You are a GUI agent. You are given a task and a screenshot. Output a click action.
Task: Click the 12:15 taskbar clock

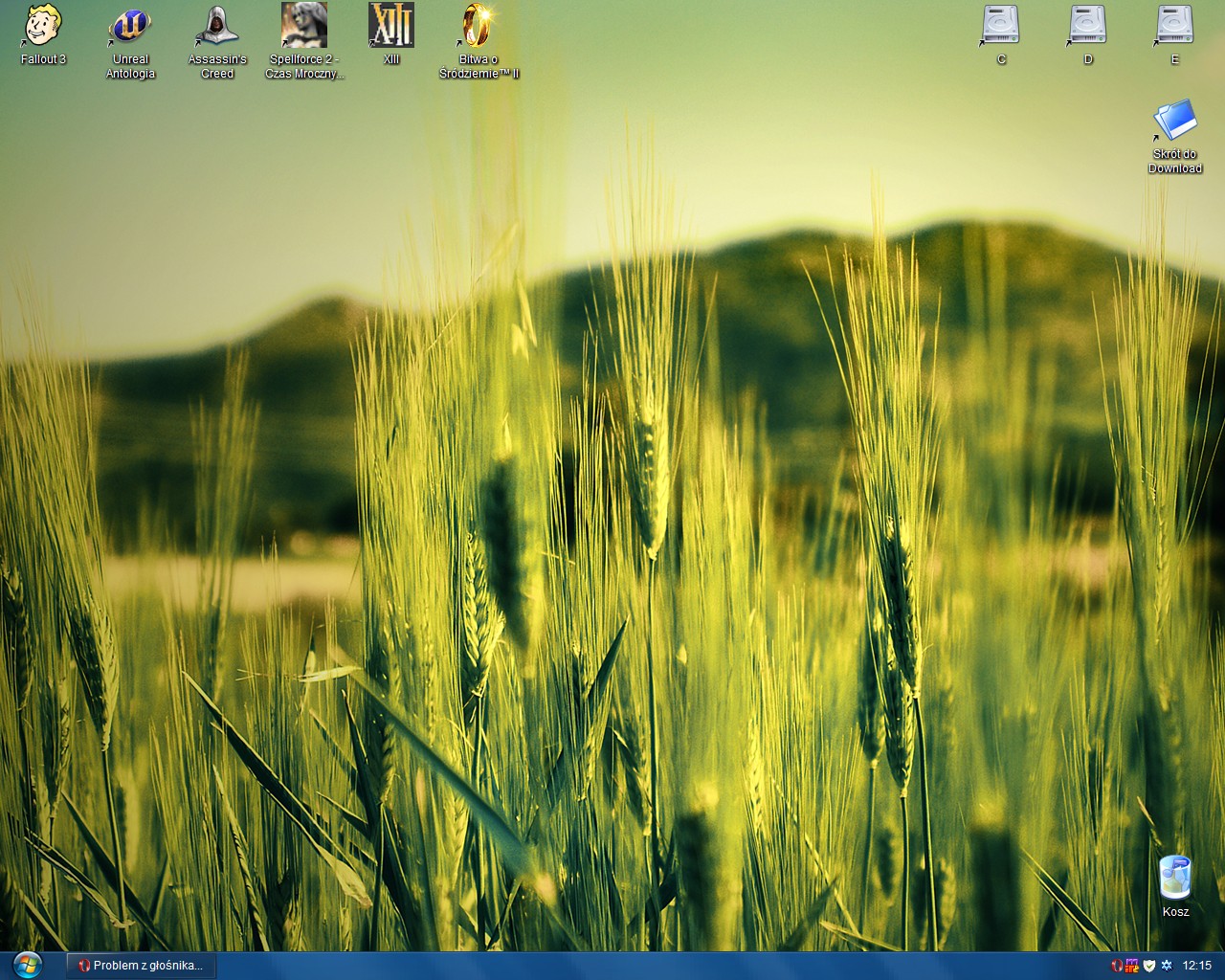point(1196,966)
